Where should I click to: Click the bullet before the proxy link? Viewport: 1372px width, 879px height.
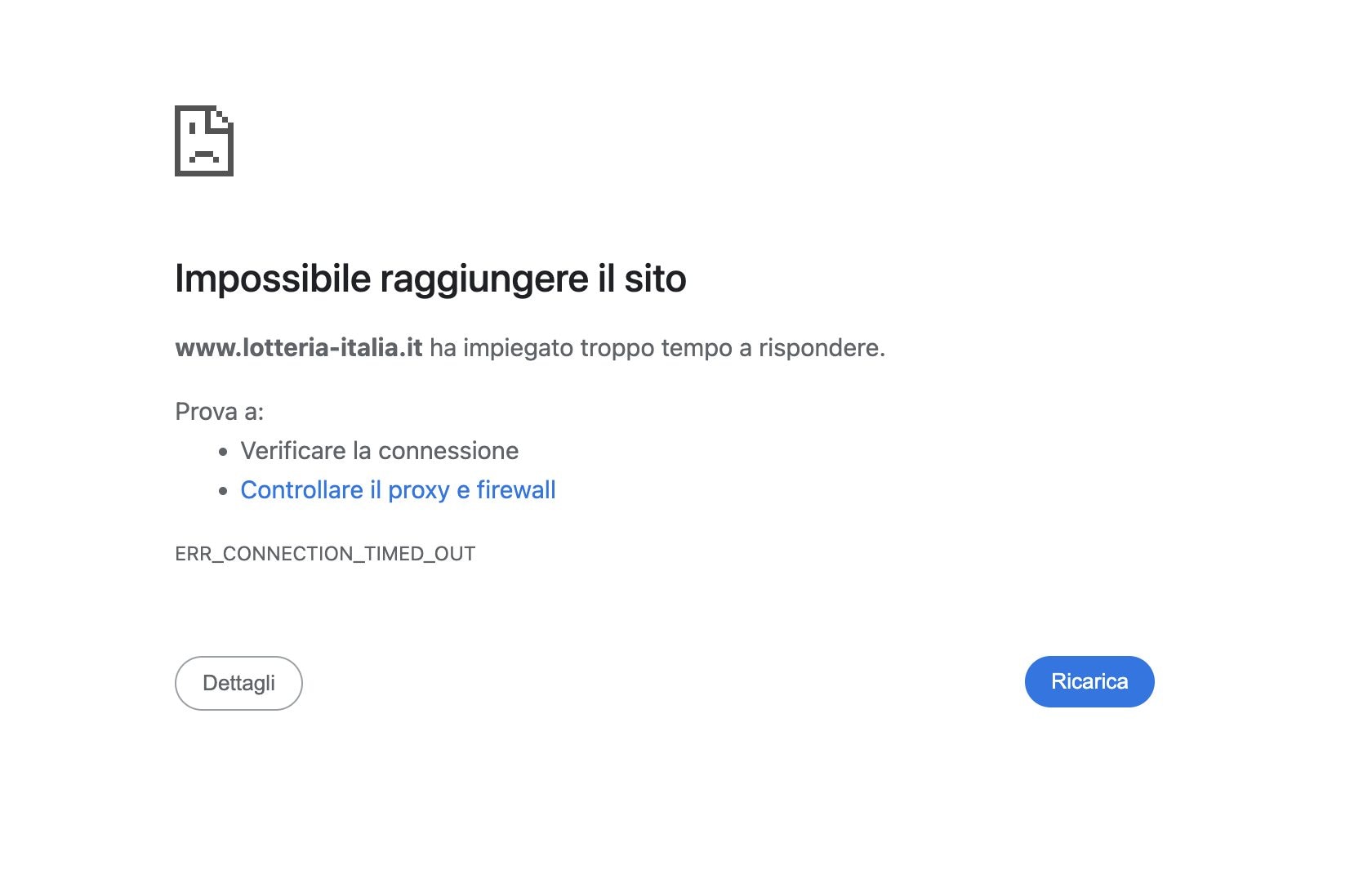(x=223, y=491)
